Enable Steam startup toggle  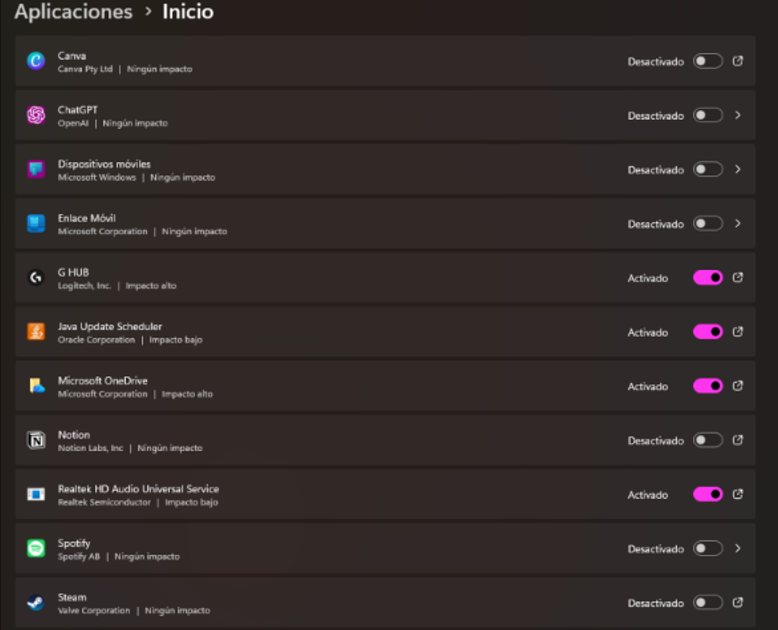[x=708, y=603]
